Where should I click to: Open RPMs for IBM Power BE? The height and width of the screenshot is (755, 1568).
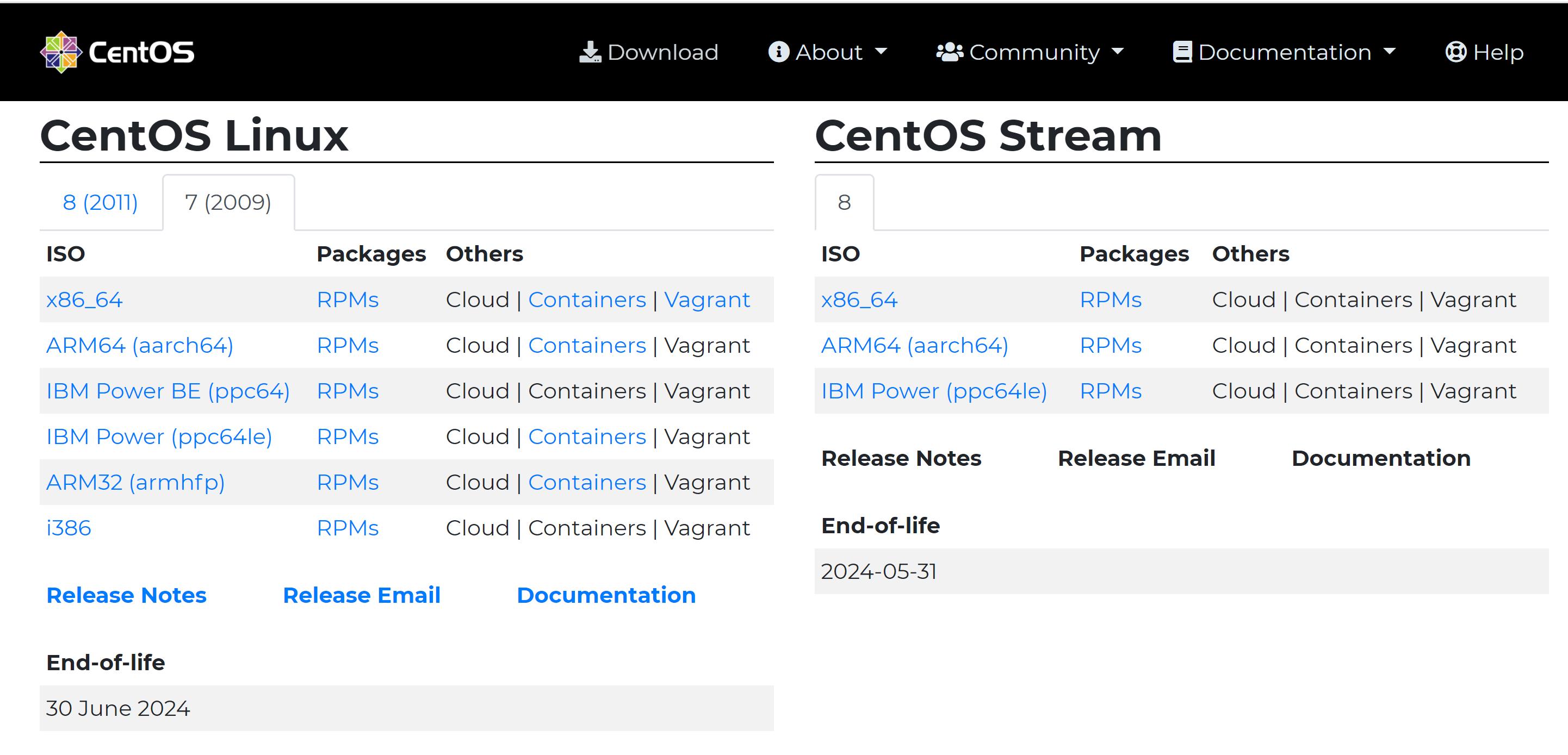pyautogui.click(x=348, y=391)
